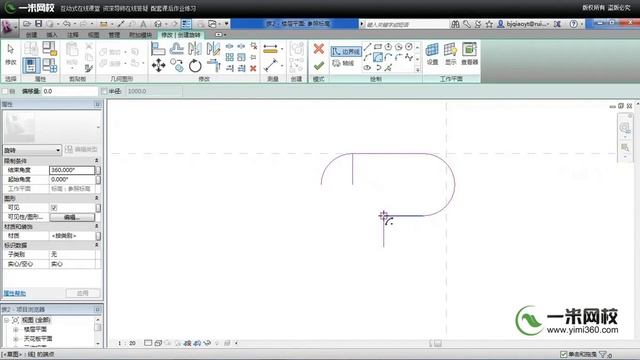Collapse the graphics section in Properties
Image resolution: width=640 pixels, height=360 pixels.
click(97, 198)
